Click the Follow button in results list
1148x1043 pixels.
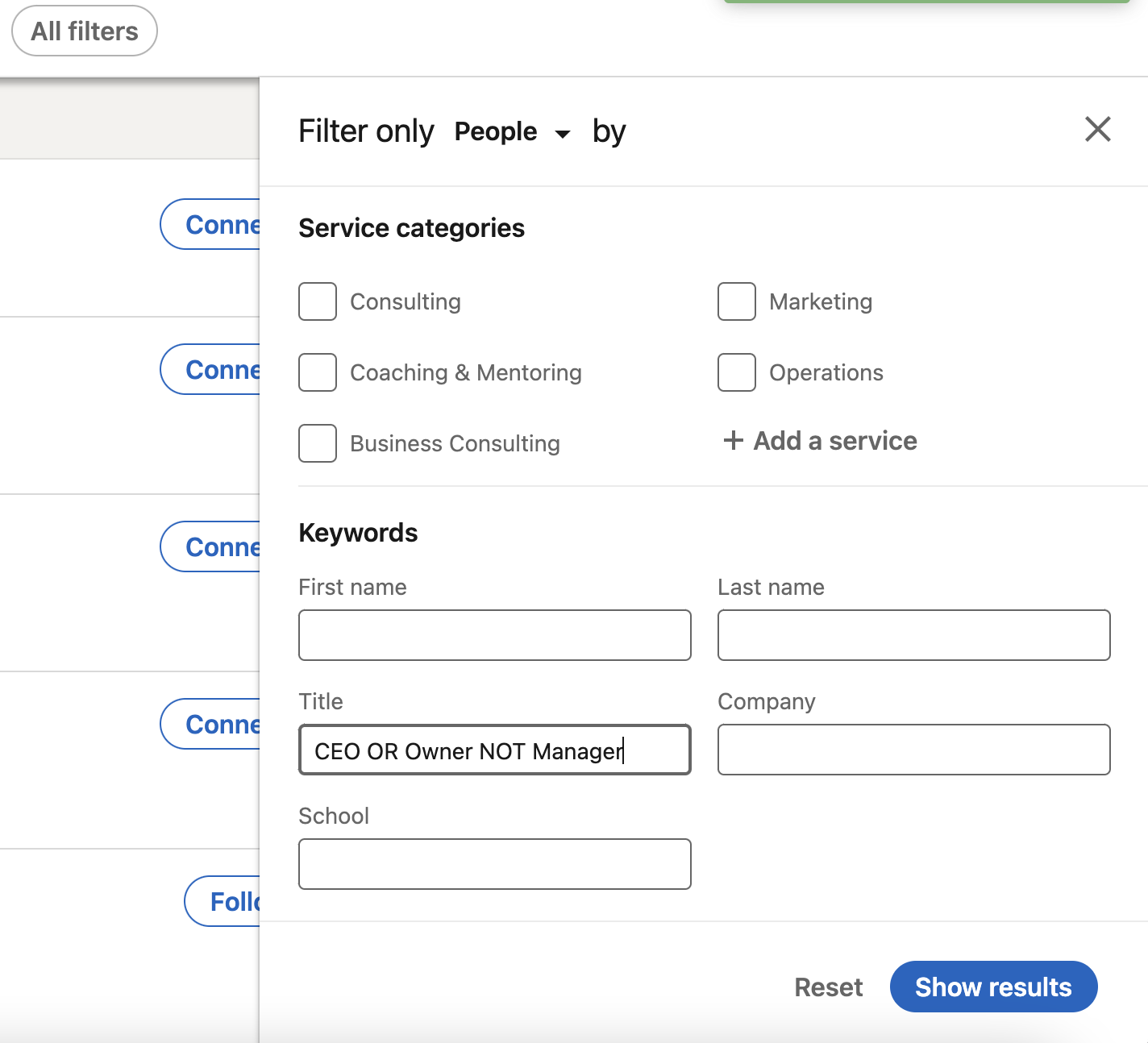click(x=223, y=901)
